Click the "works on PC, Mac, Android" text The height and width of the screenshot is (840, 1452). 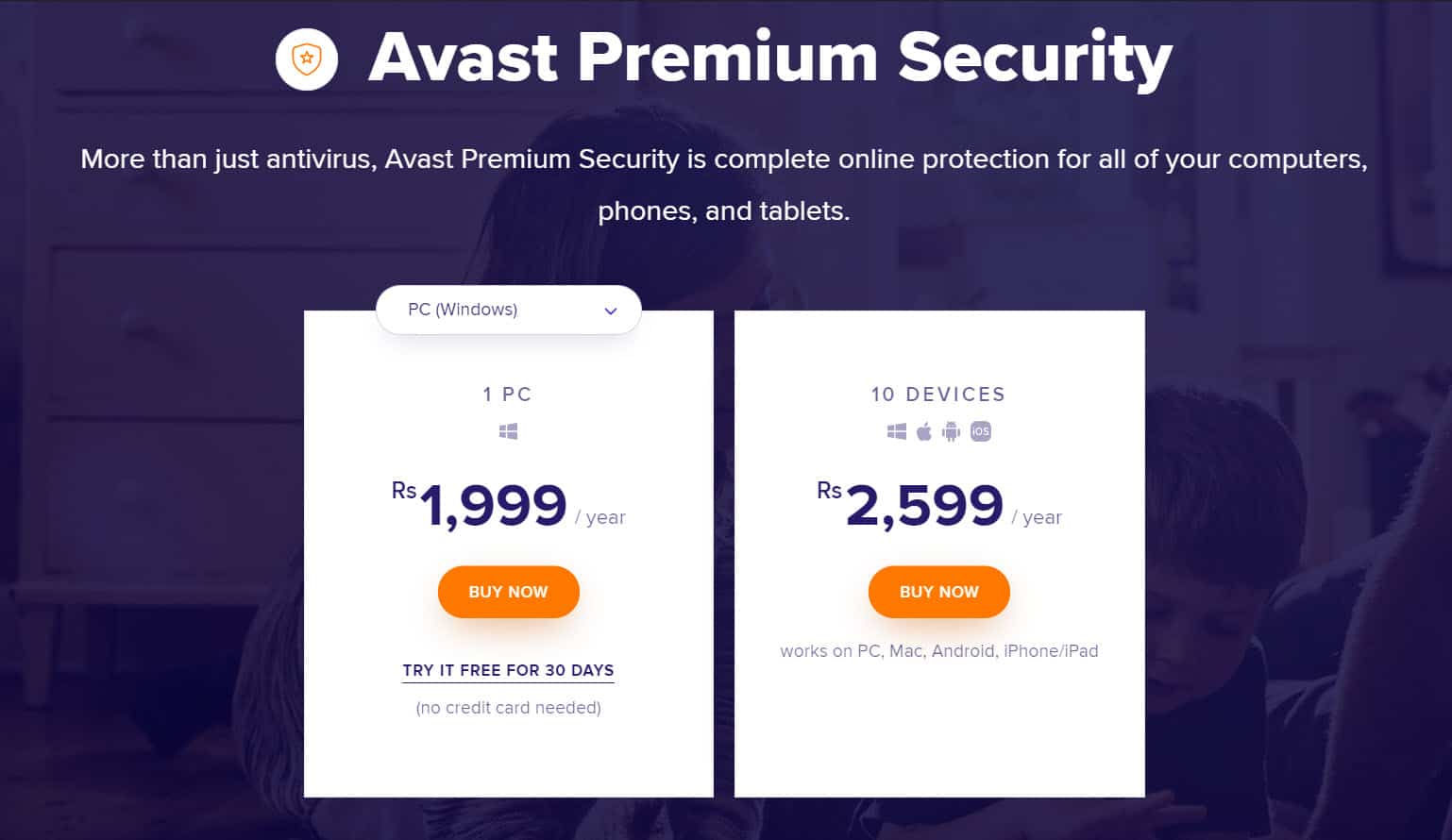(938, 651)
